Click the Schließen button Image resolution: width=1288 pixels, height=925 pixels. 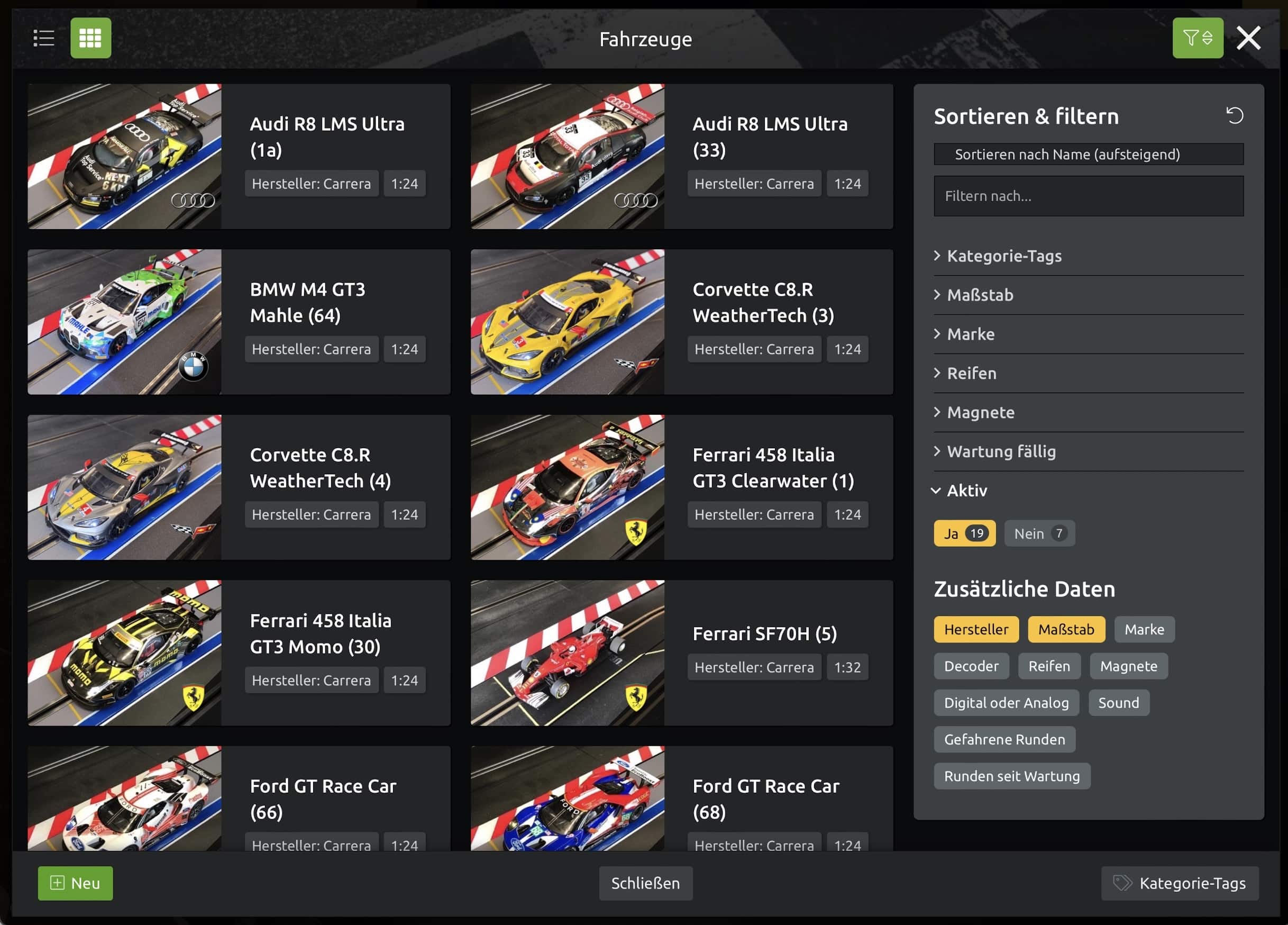(x=645, y=883)
